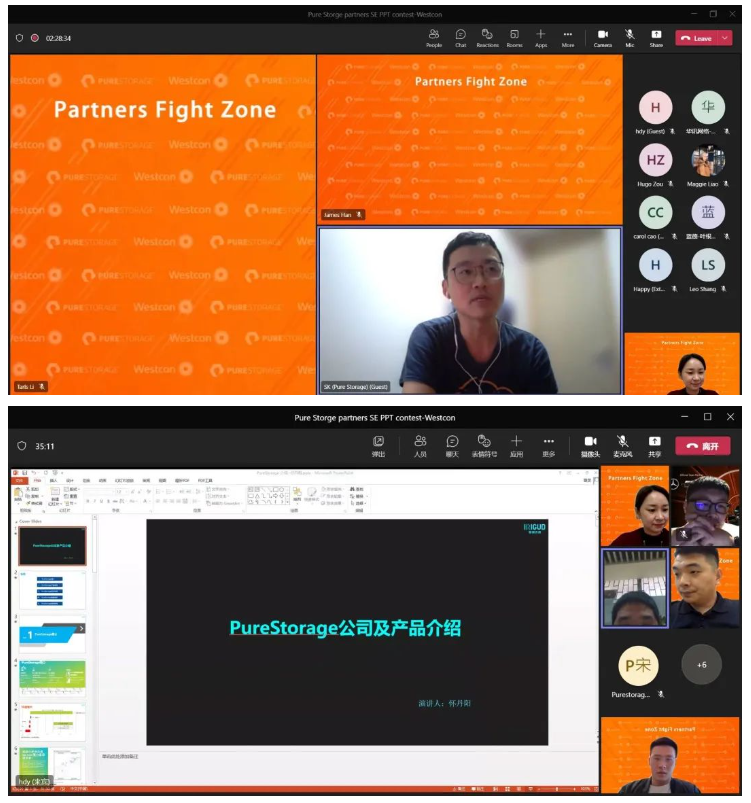Select the 'P宋' Purestorage participant avatar
This screenshot has width=751, height=803.
[638, 665]
